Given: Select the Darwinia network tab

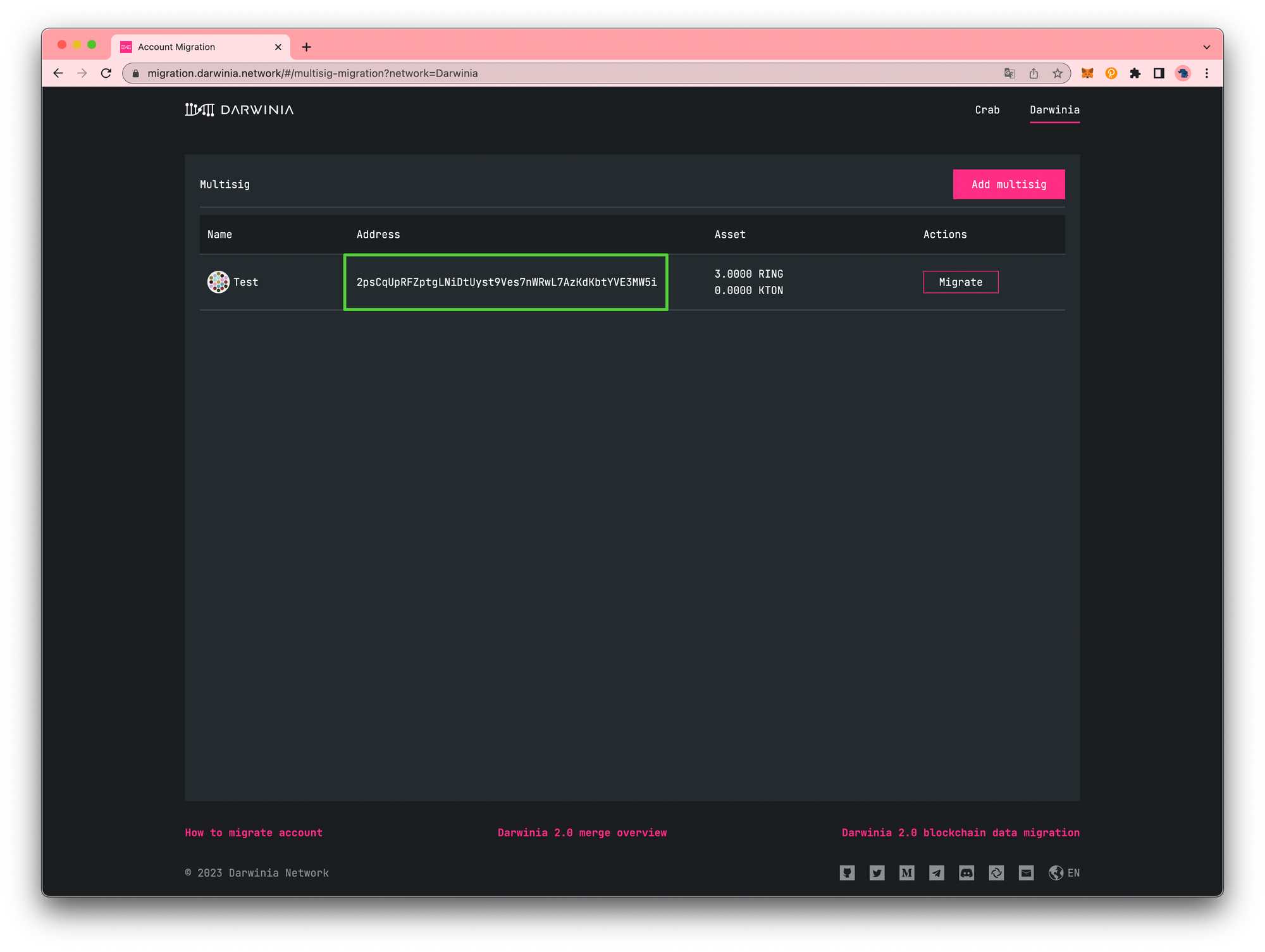Looking at the screenshot, I should (x=1054, y=109).
